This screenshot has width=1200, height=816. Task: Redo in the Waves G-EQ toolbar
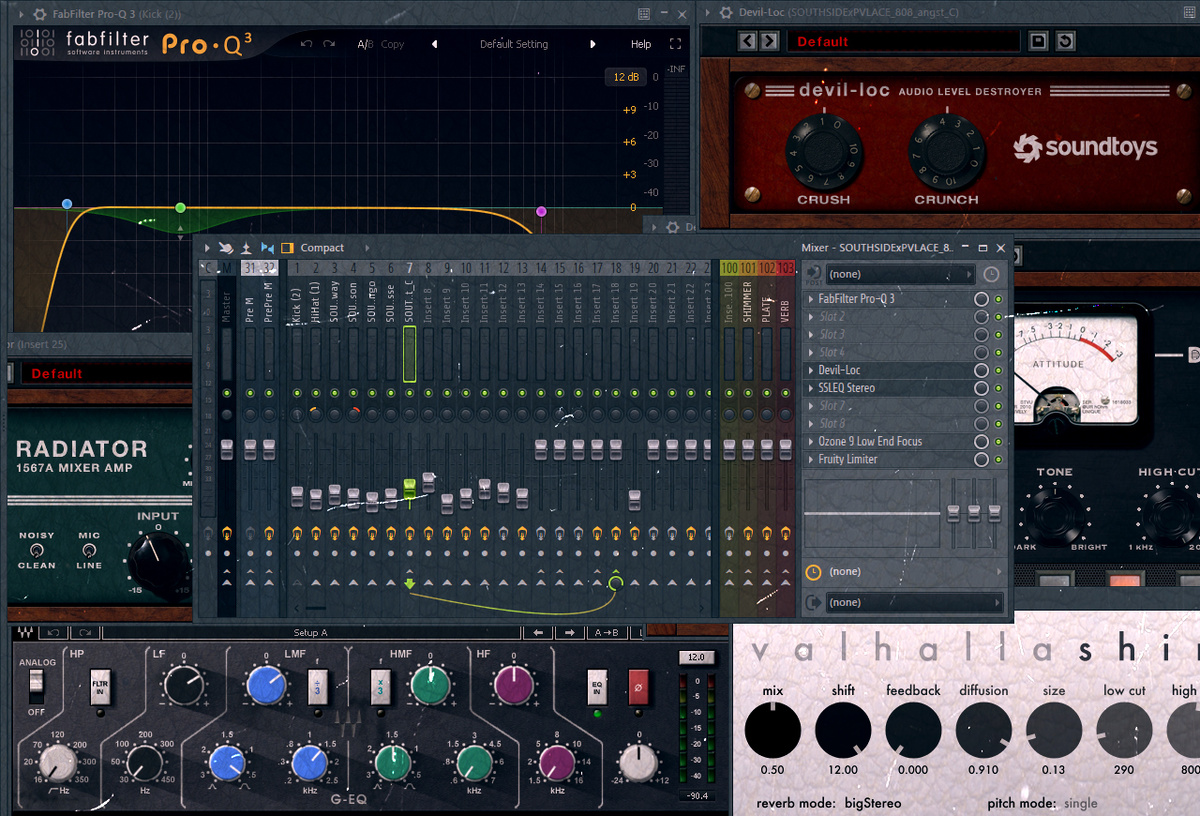[x=84, y=633]
